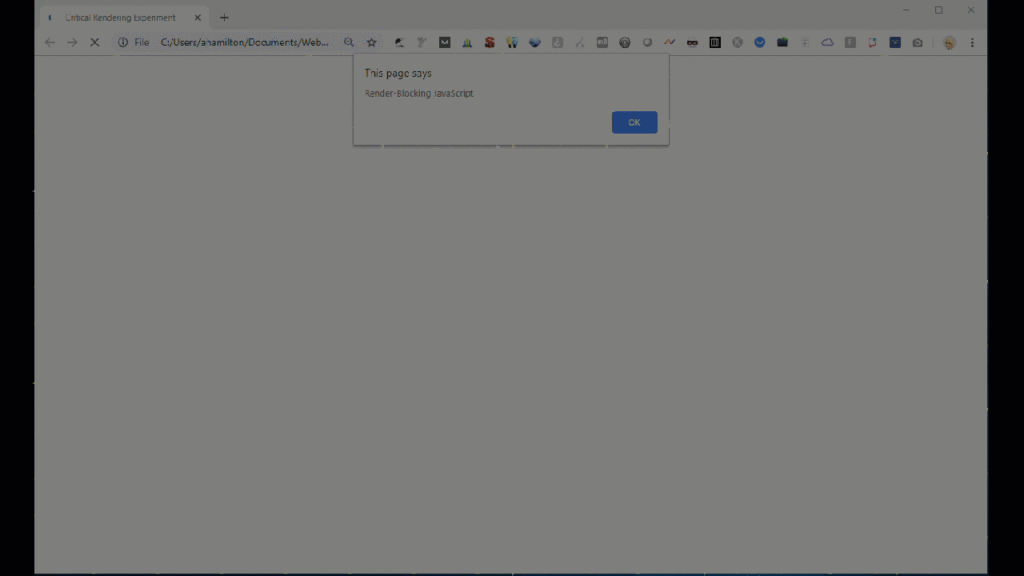Open the Chrome three-dot menu
The width and height of the screenshot is (1024, 576).
click(972, 43)
